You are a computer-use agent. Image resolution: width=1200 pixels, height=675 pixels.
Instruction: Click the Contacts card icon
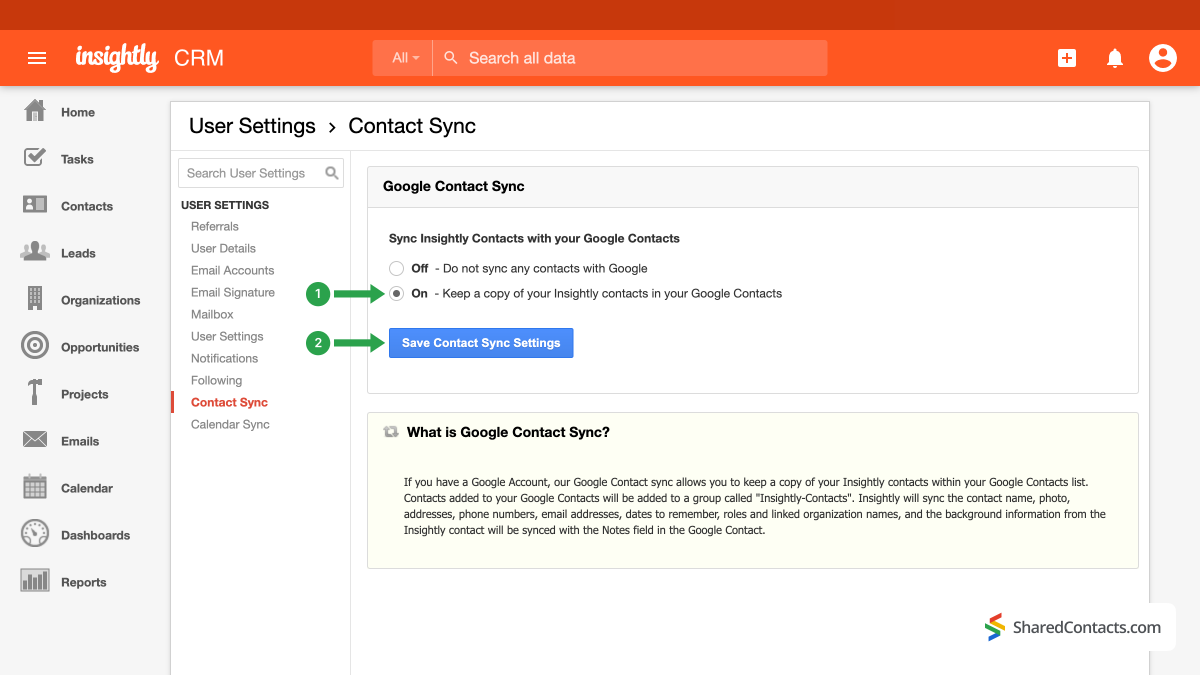(35, 205)
